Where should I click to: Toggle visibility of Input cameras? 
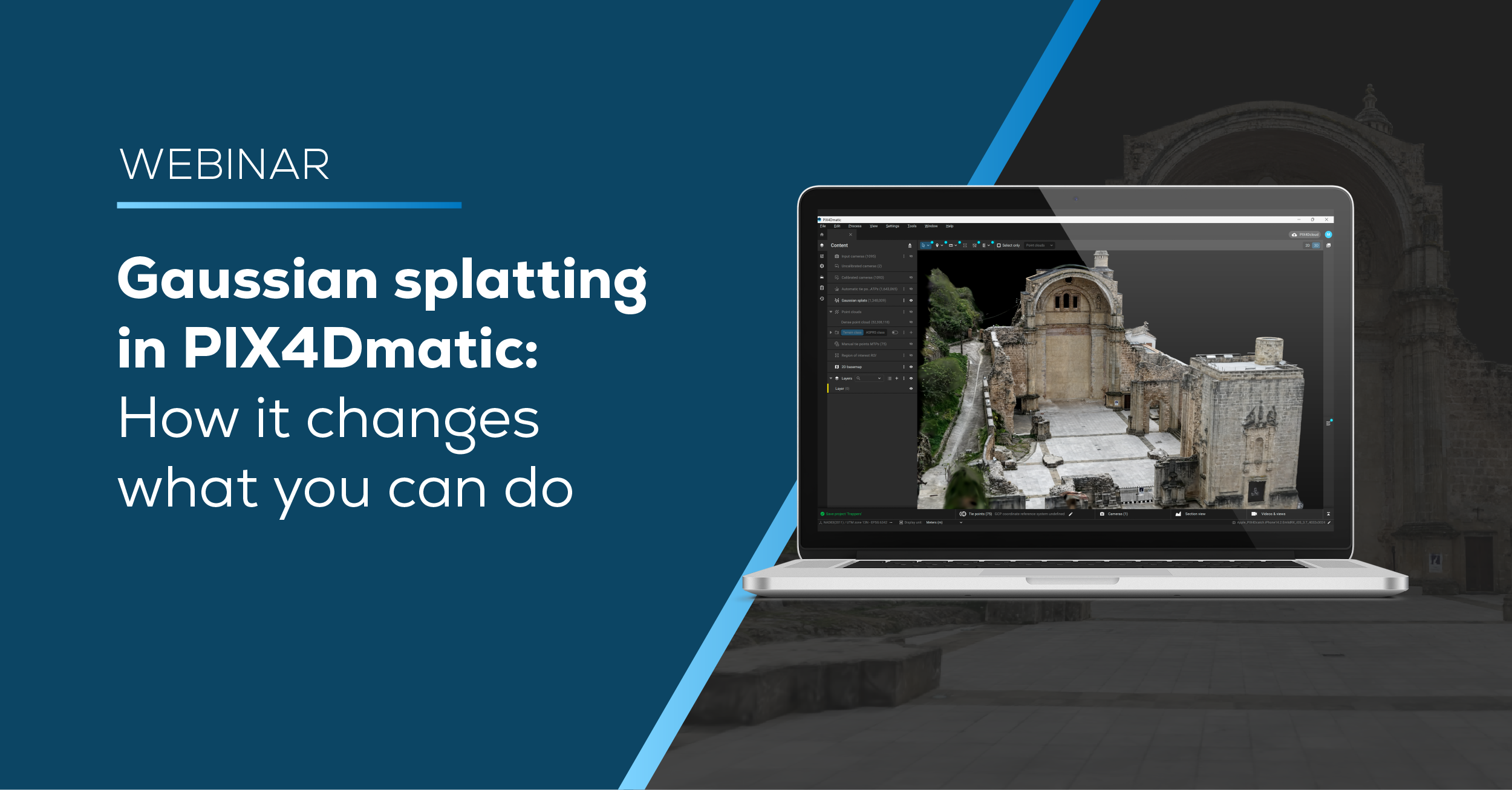(911, 256)
